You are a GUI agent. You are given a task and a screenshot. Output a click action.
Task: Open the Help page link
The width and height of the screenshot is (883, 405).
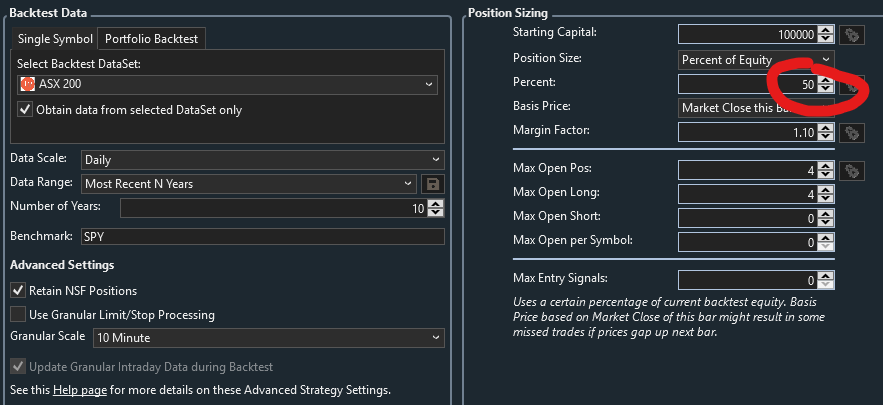point(80,390)
